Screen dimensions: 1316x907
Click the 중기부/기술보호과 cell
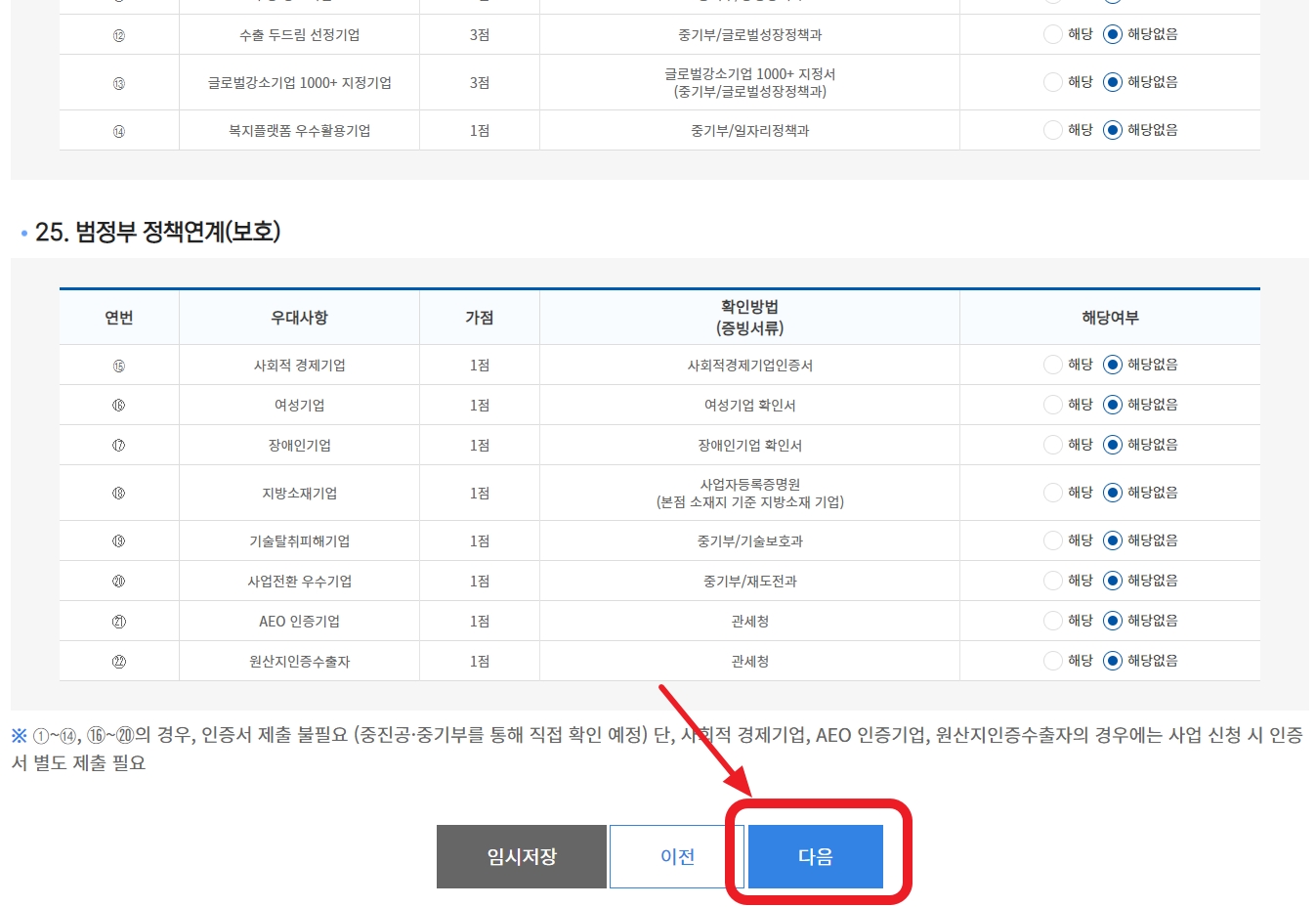click(749, 541)
